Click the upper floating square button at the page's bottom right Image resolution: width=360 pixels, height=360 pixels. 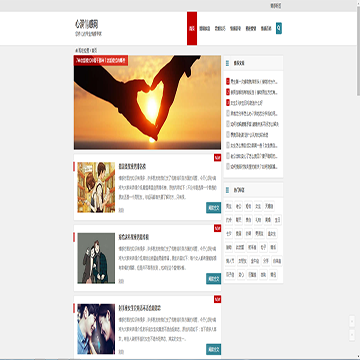352,321
